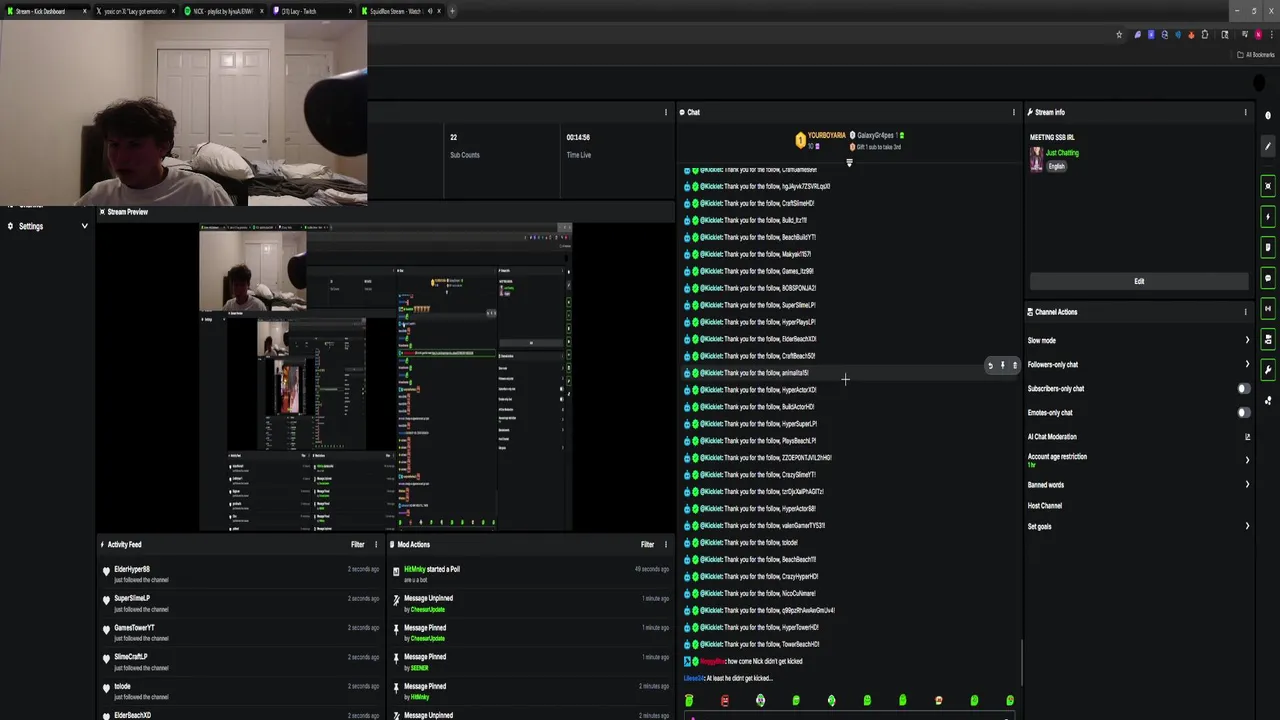Click the red emote in the chat emote bar
The image size is (1280, 720).
pyautogui.click(x=725, y=701)
